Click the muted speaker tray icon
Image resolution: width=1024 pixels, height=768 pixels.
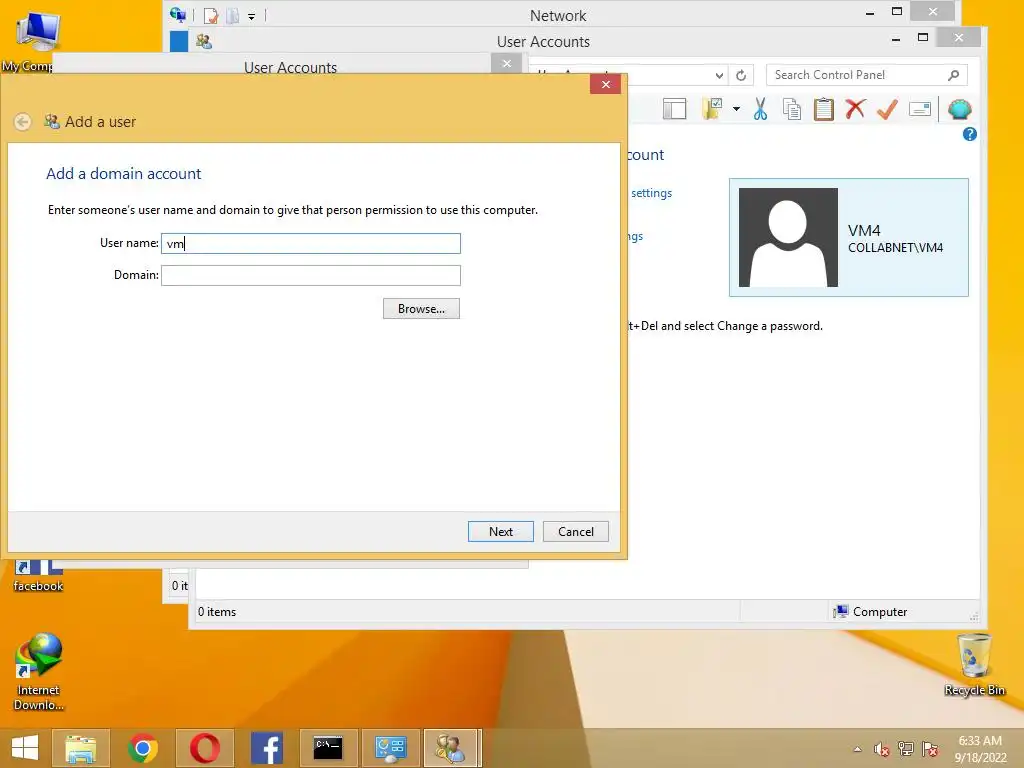coord(882,749)
